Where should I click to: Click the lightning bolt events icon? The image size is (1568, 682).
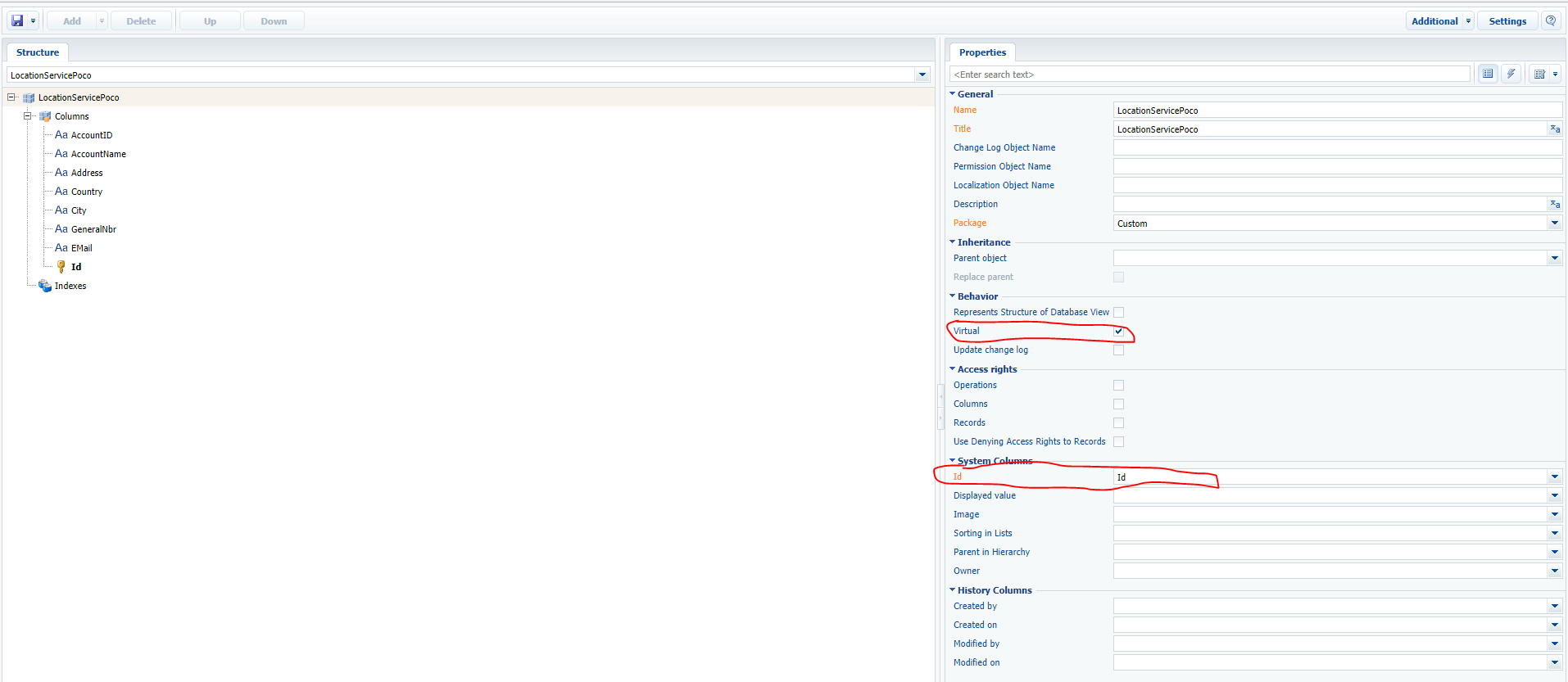[x=1511, y=74]
